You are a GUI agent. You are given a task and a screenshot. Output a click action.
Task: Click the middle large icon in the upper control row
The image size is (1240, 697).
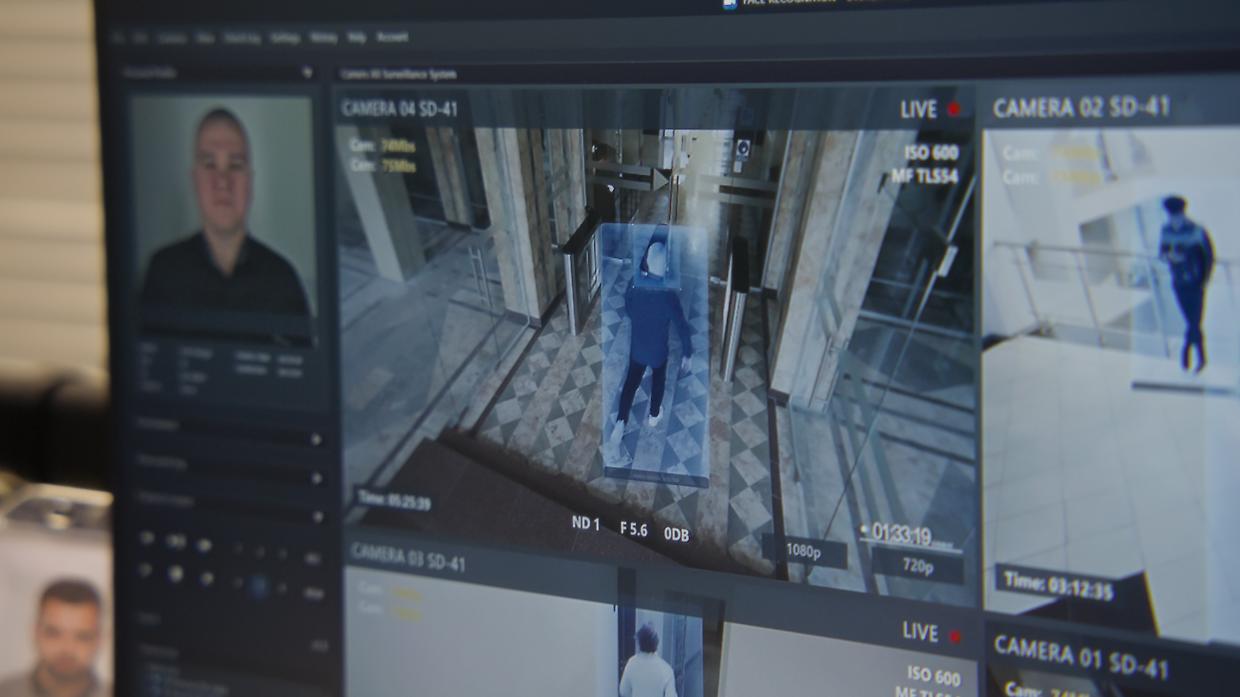pos(176,542)
